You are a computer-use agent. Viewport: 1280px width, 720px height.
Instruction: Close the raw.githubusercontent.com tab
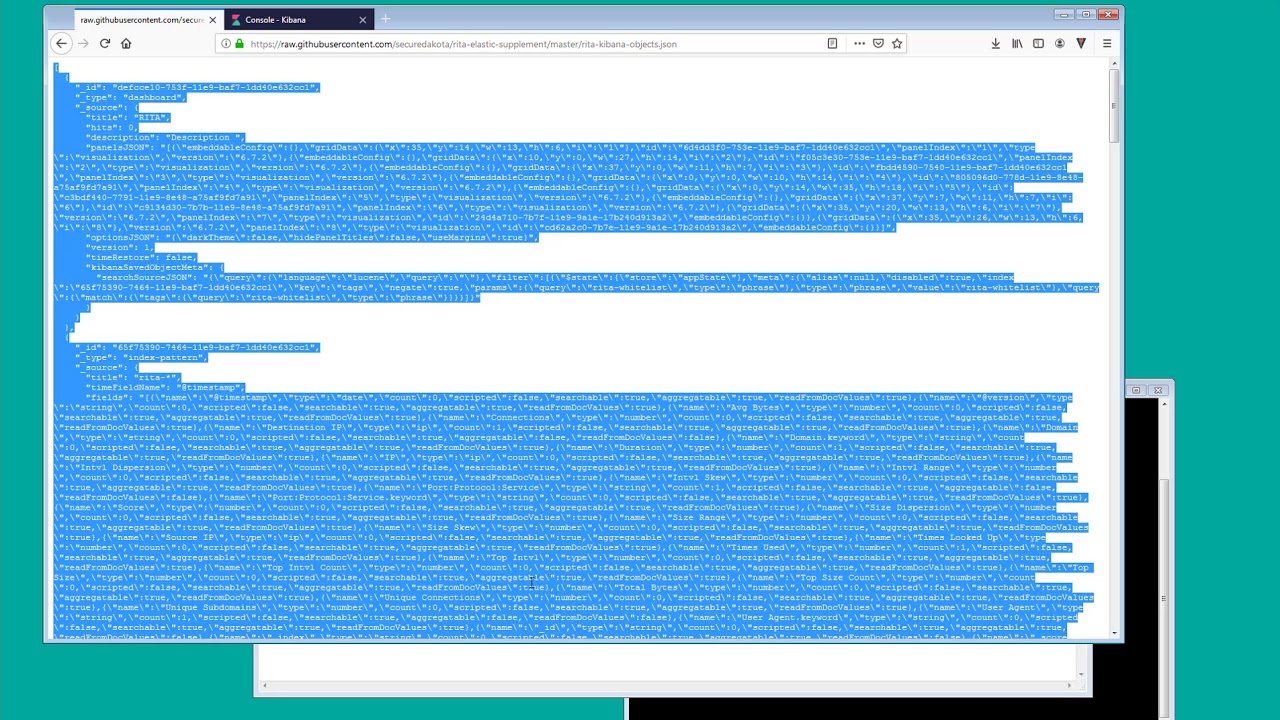pyautogui.click(x=212, y=19)
